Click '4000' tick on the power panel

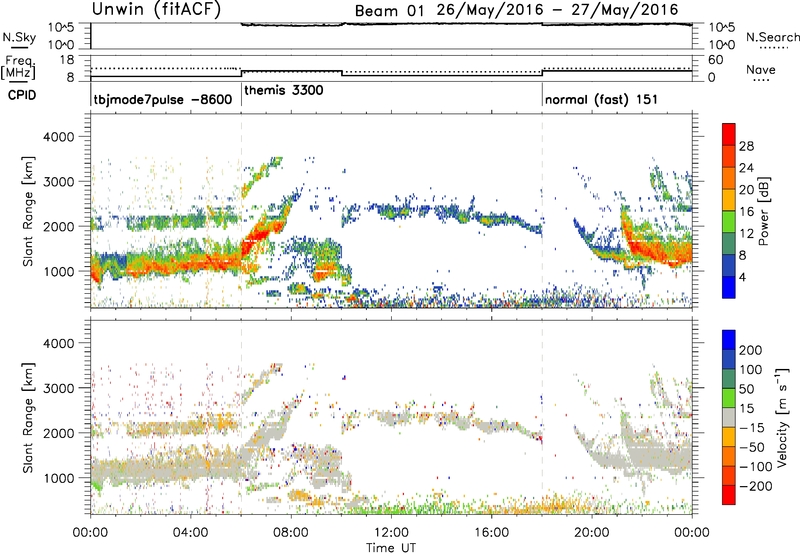(x=59, y=137)
